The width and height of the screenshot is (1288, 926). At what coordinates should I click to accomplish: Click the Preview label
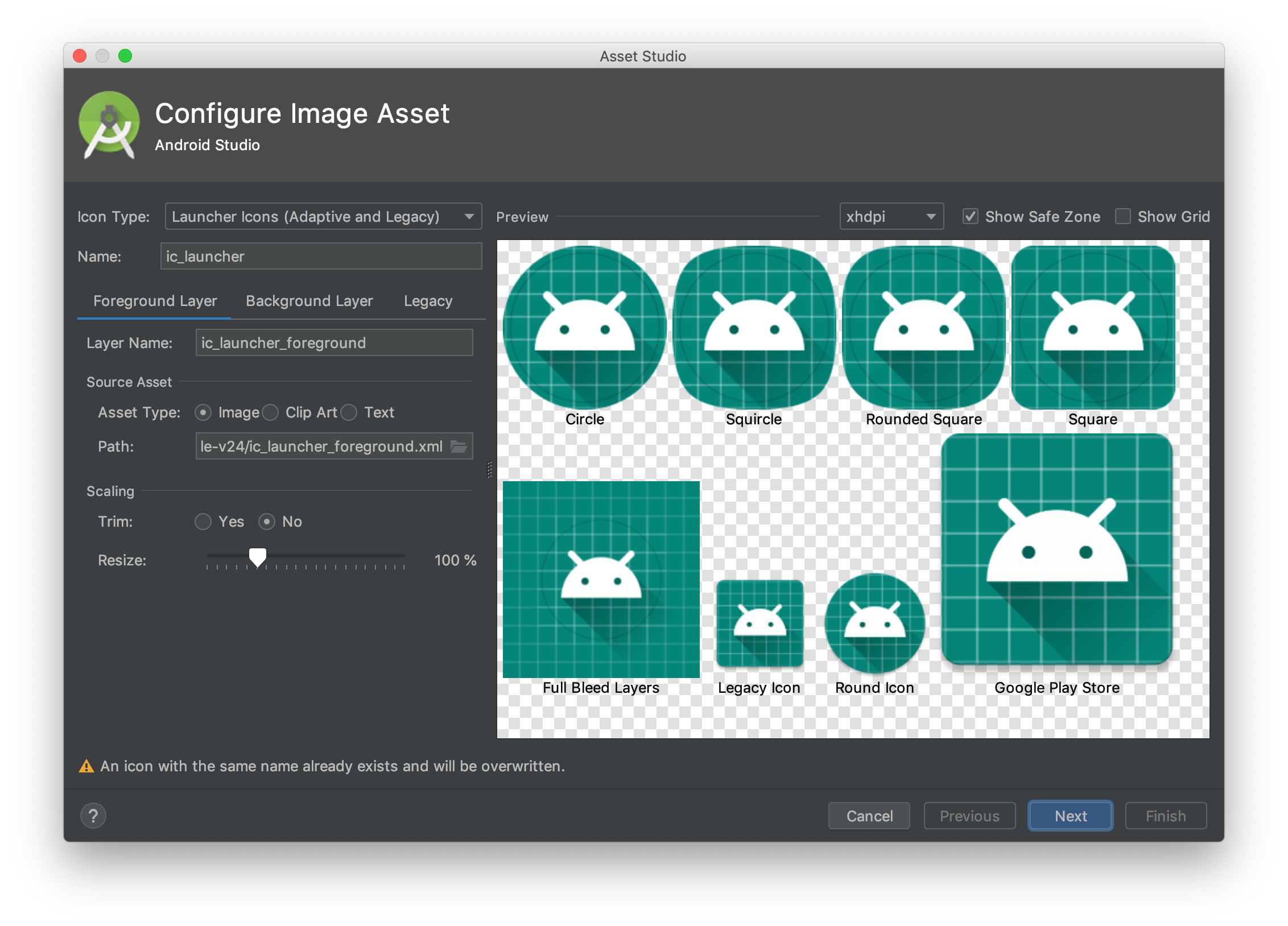pos(522,217)
